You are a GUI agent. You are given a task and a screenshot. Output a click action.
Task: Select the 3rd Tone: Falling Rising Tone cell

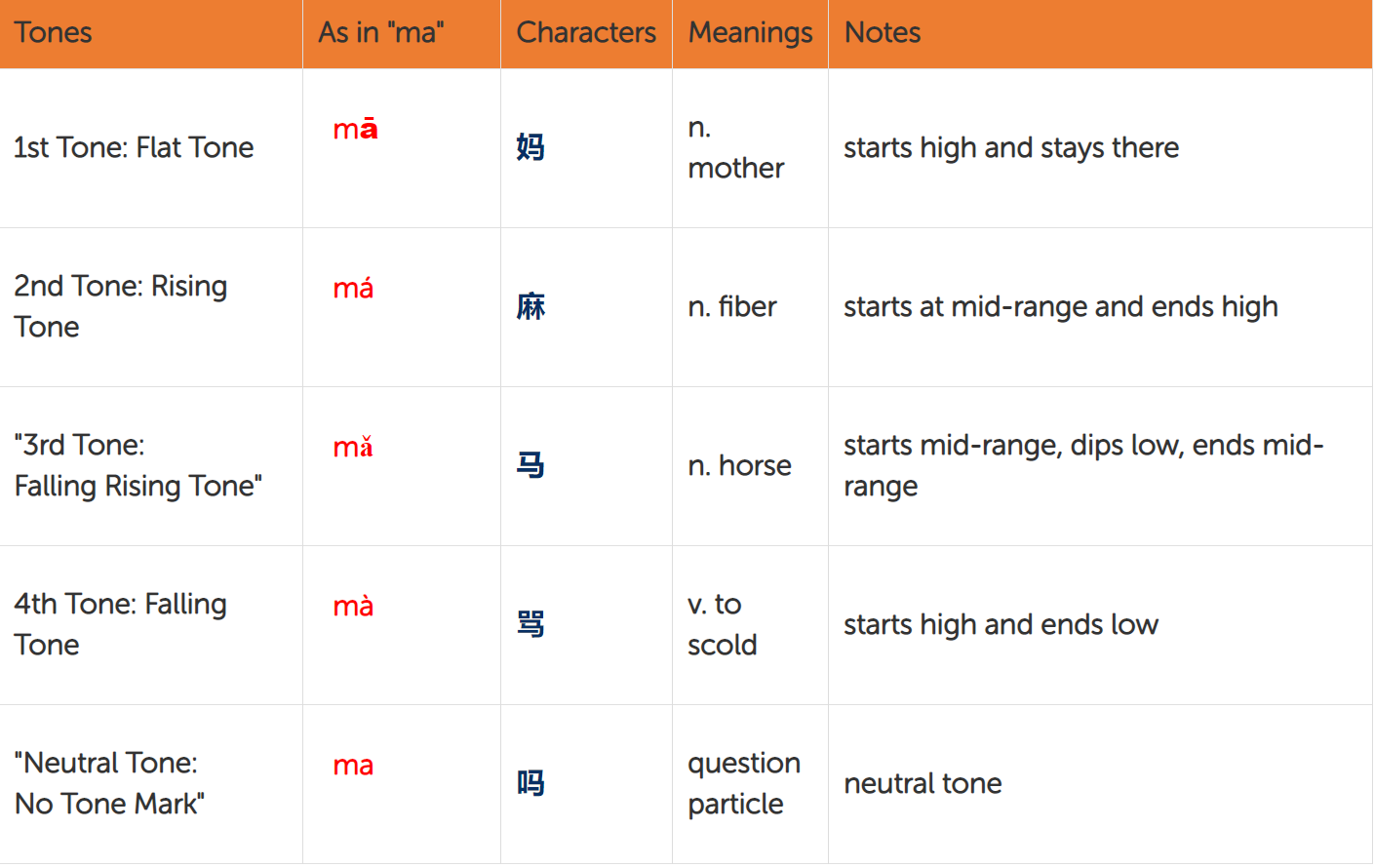137,465
